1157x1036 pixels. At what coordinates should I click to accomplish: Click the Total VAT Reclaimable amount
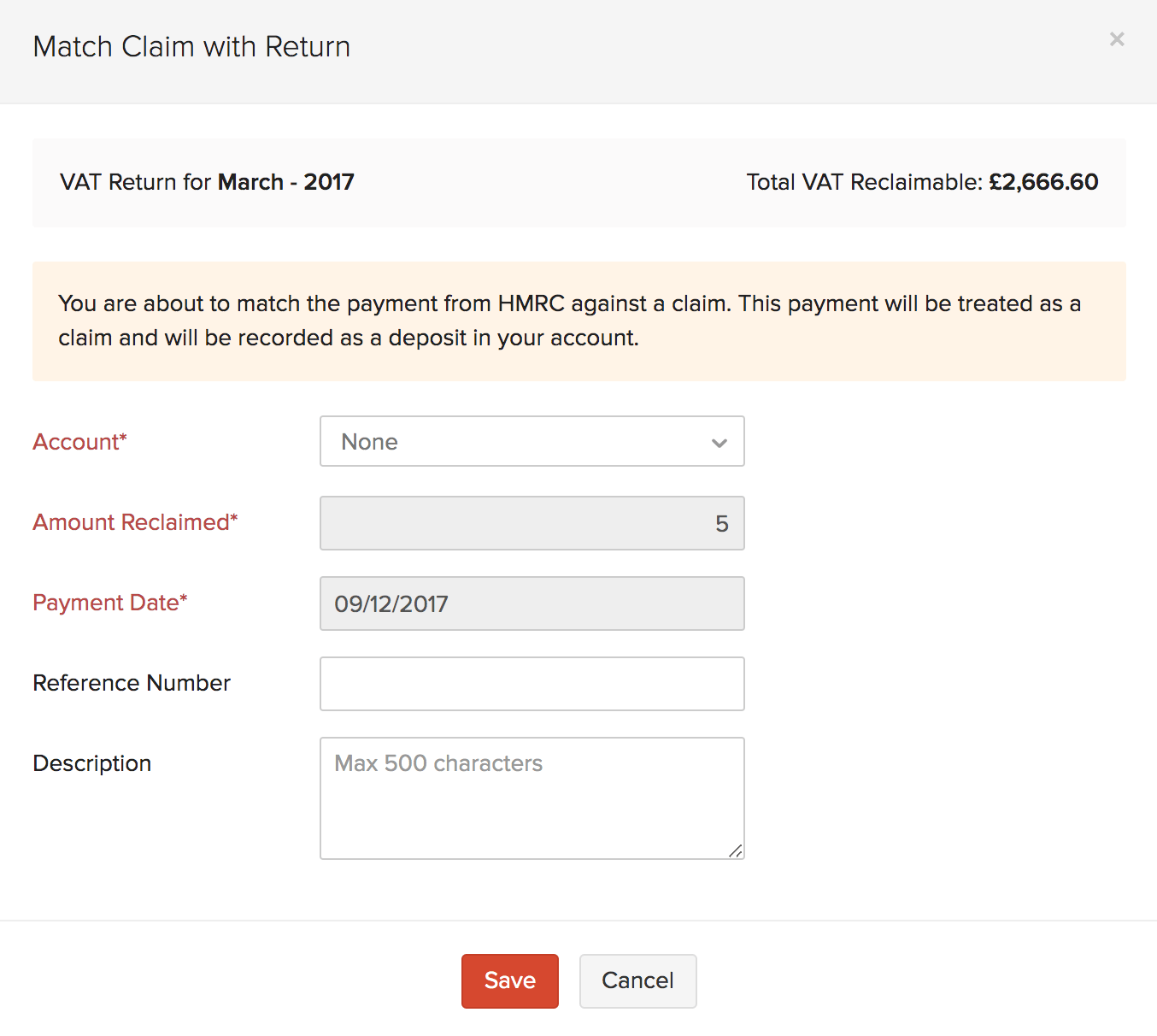pos(1043,182)
